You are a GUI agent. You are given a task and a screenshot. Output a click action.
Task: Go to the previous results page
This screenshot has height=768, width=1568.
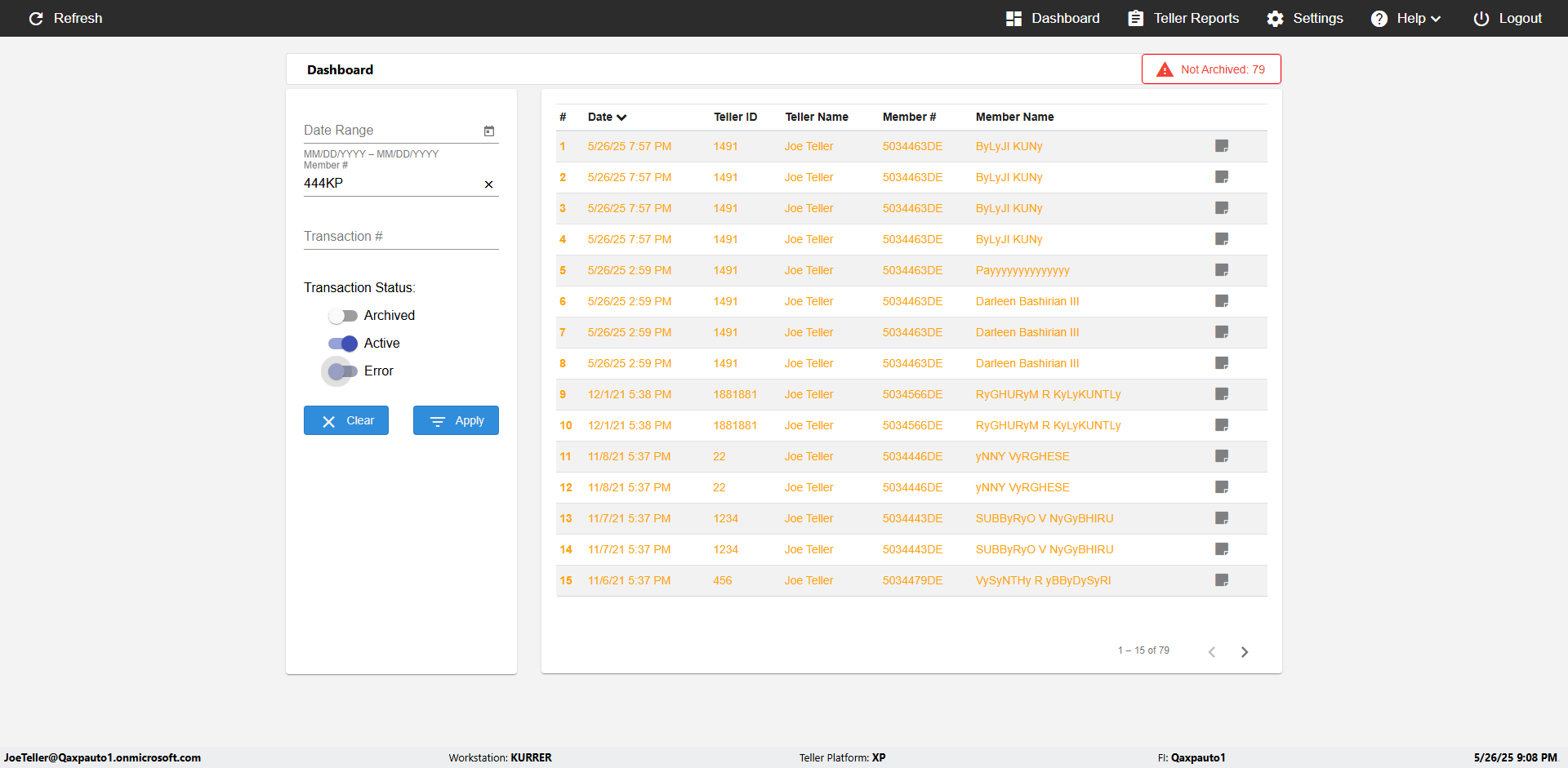(1212, 651)
